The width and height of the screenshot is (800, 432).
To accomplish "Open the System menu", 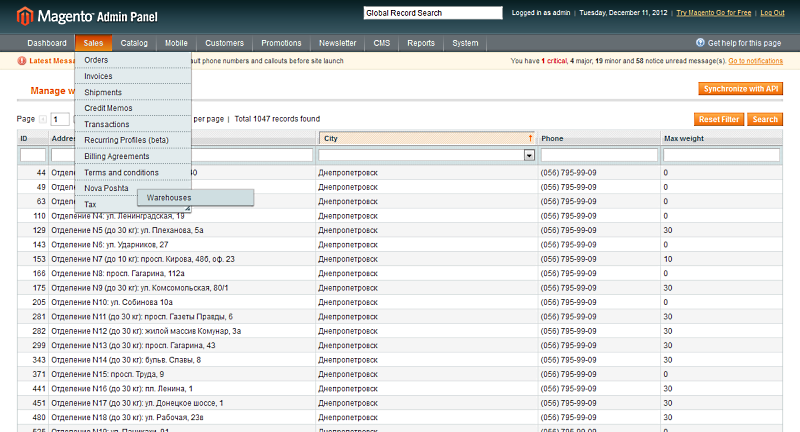I will tap(465, 43).
